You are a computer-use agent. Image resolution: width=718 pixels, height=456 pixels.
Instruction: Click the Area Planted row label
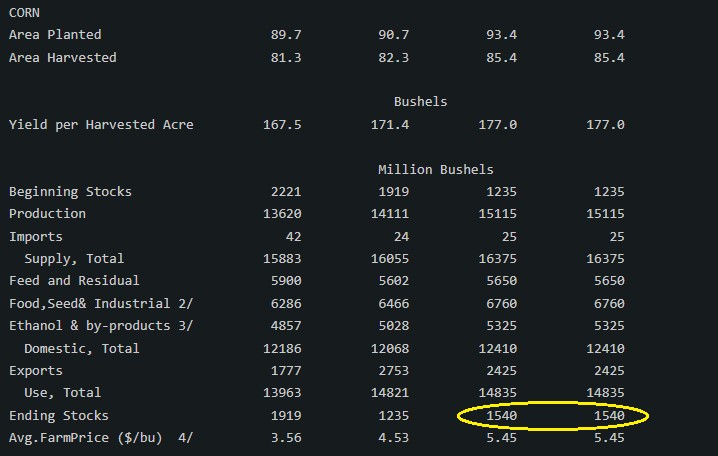[x=55, y=35]
